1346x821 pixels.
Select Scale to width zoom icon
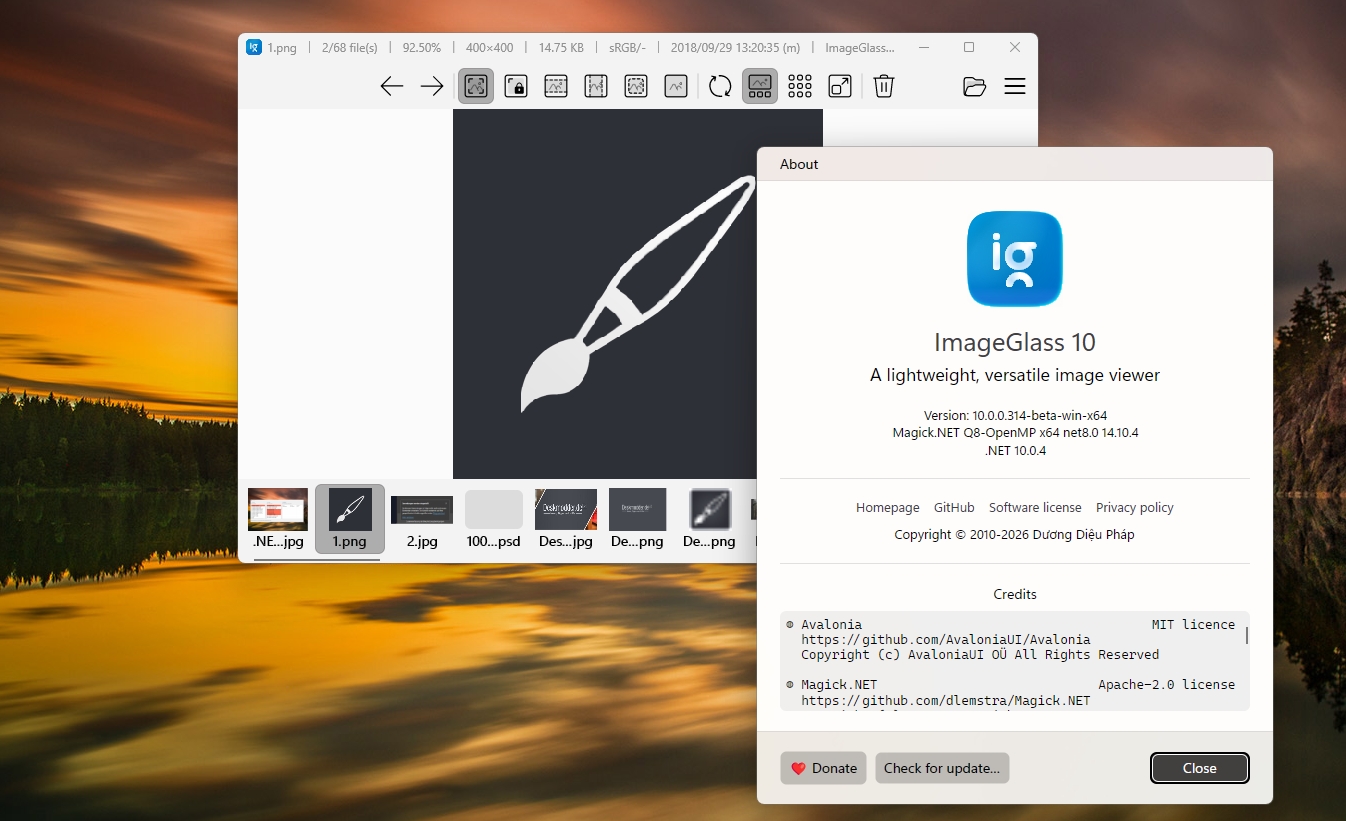pos(556,87)
